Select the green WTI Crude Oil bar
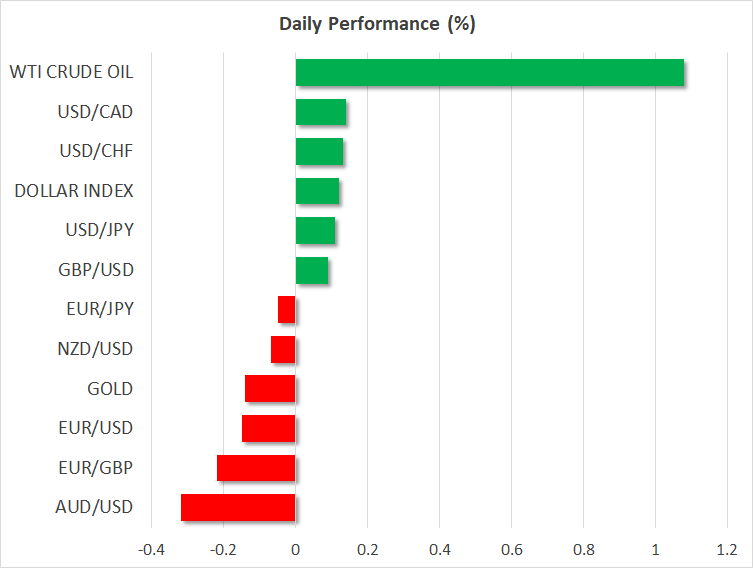The image size is (753, 568). point(489,72)
